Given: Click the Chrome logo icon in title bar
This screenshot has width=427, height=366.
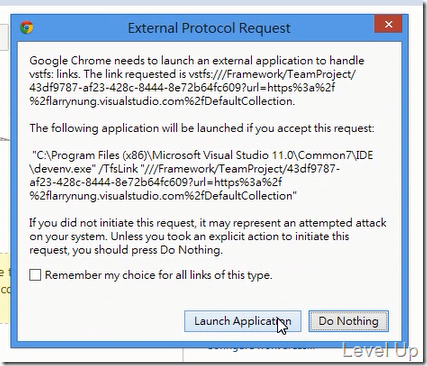Looking at the screenshot, I should point(27,27).
